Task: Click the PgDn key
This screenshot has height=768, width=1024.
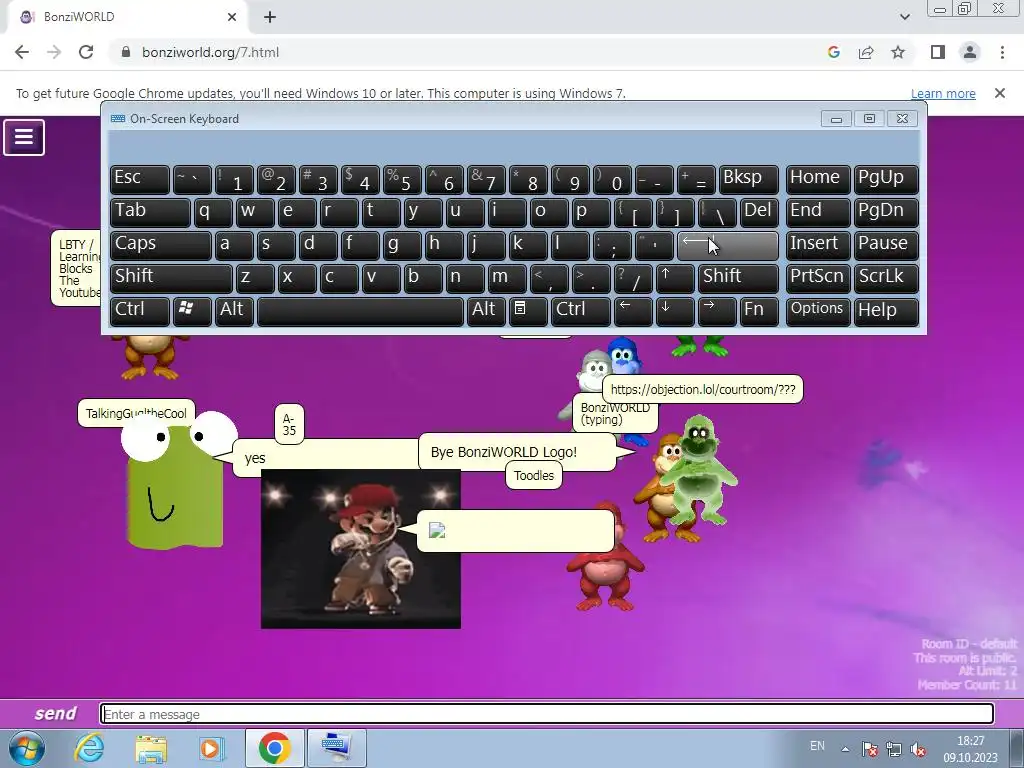Action: [x=886, y=212]
